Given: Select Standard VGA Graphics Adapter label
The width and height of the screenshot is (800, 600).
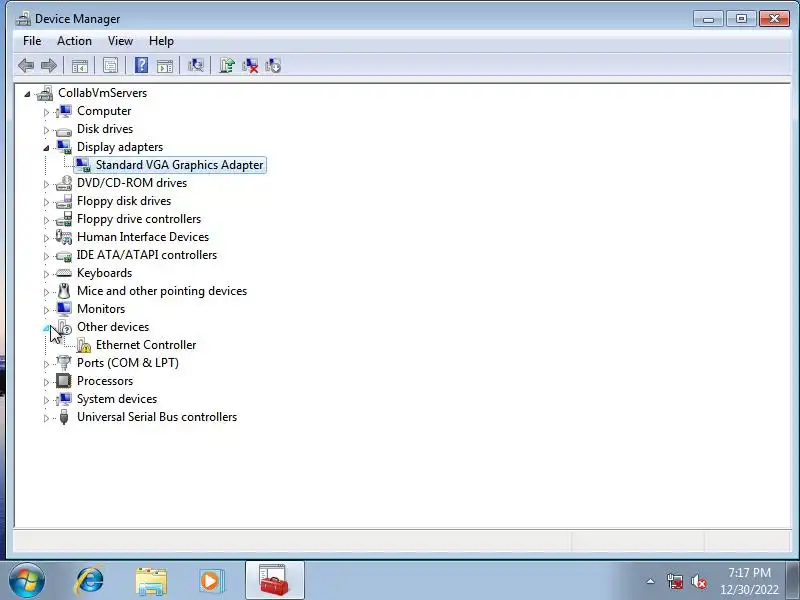Looking at the screenshot, I should point(180,165).
